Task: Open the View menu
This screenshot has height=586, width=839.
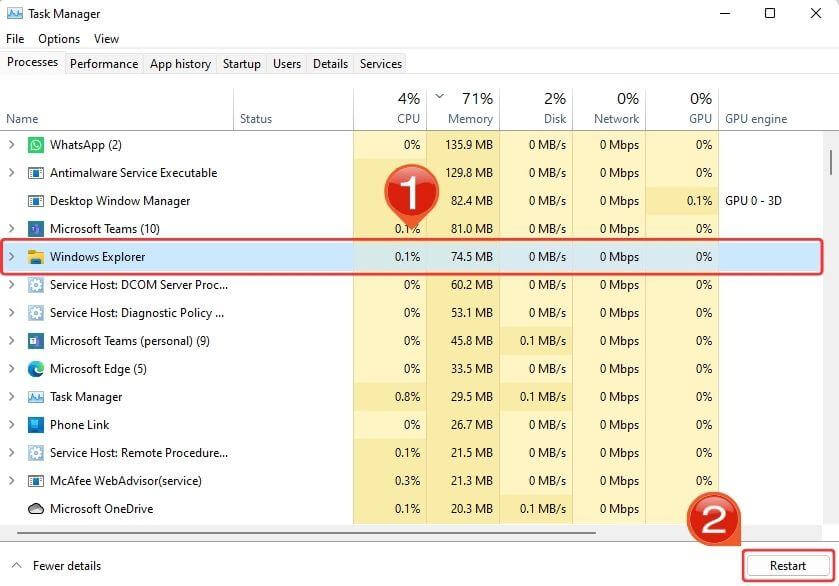Action: 106,38
